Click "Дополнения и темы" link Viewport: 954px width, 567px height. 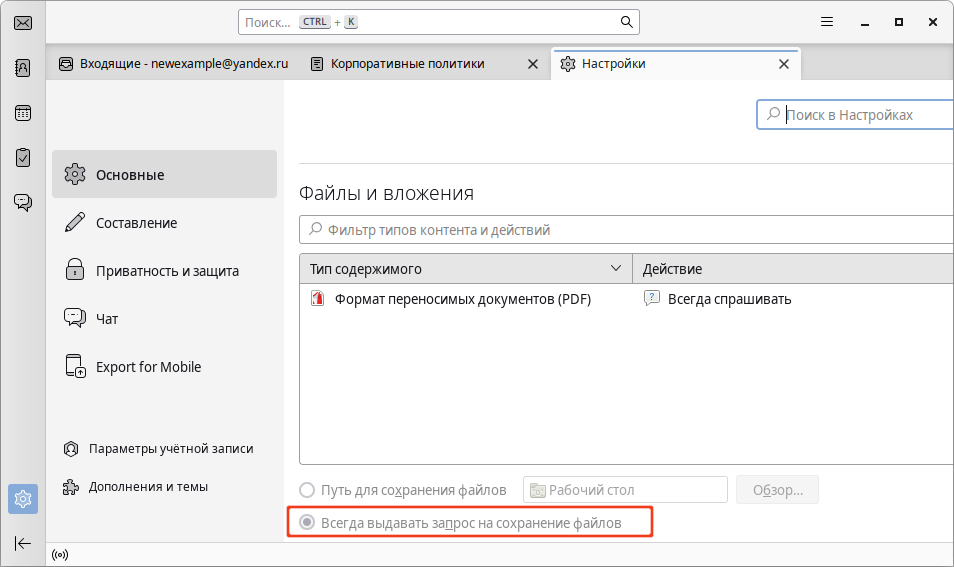pyautogui.click(x=148, y=487)
